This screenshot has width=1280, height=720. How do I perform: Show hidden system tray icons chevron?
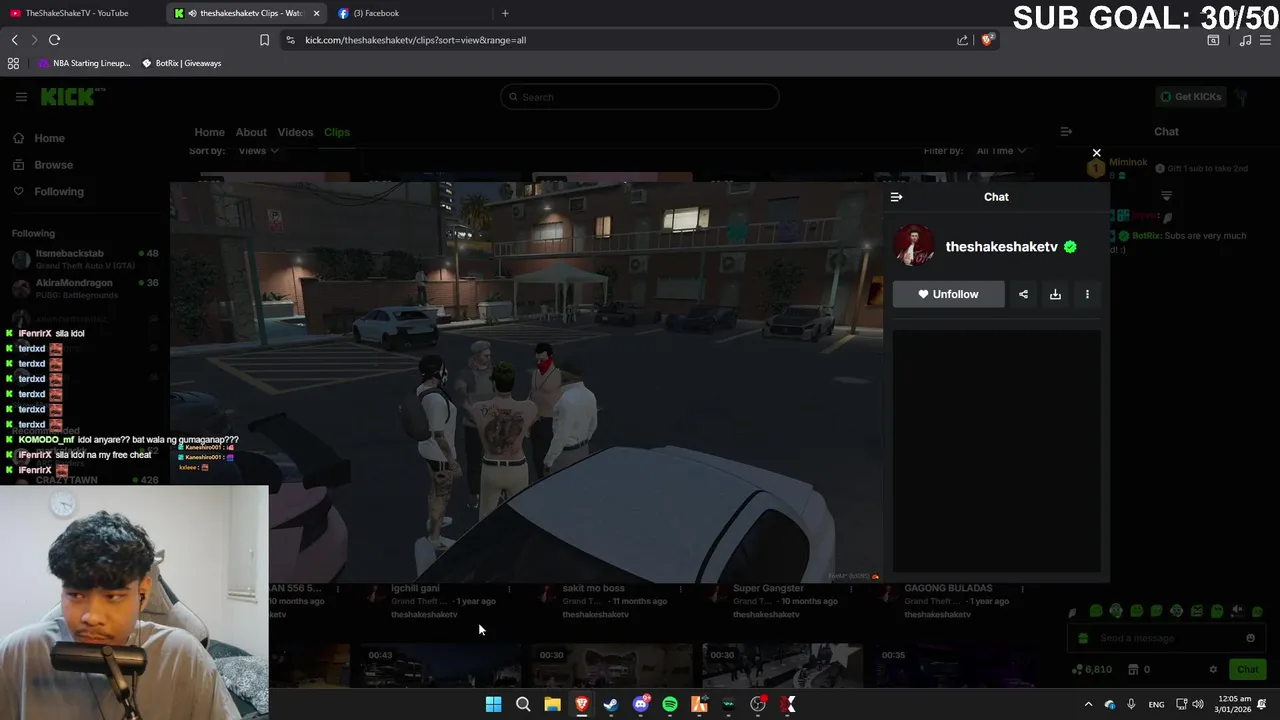coord(1088,705)
